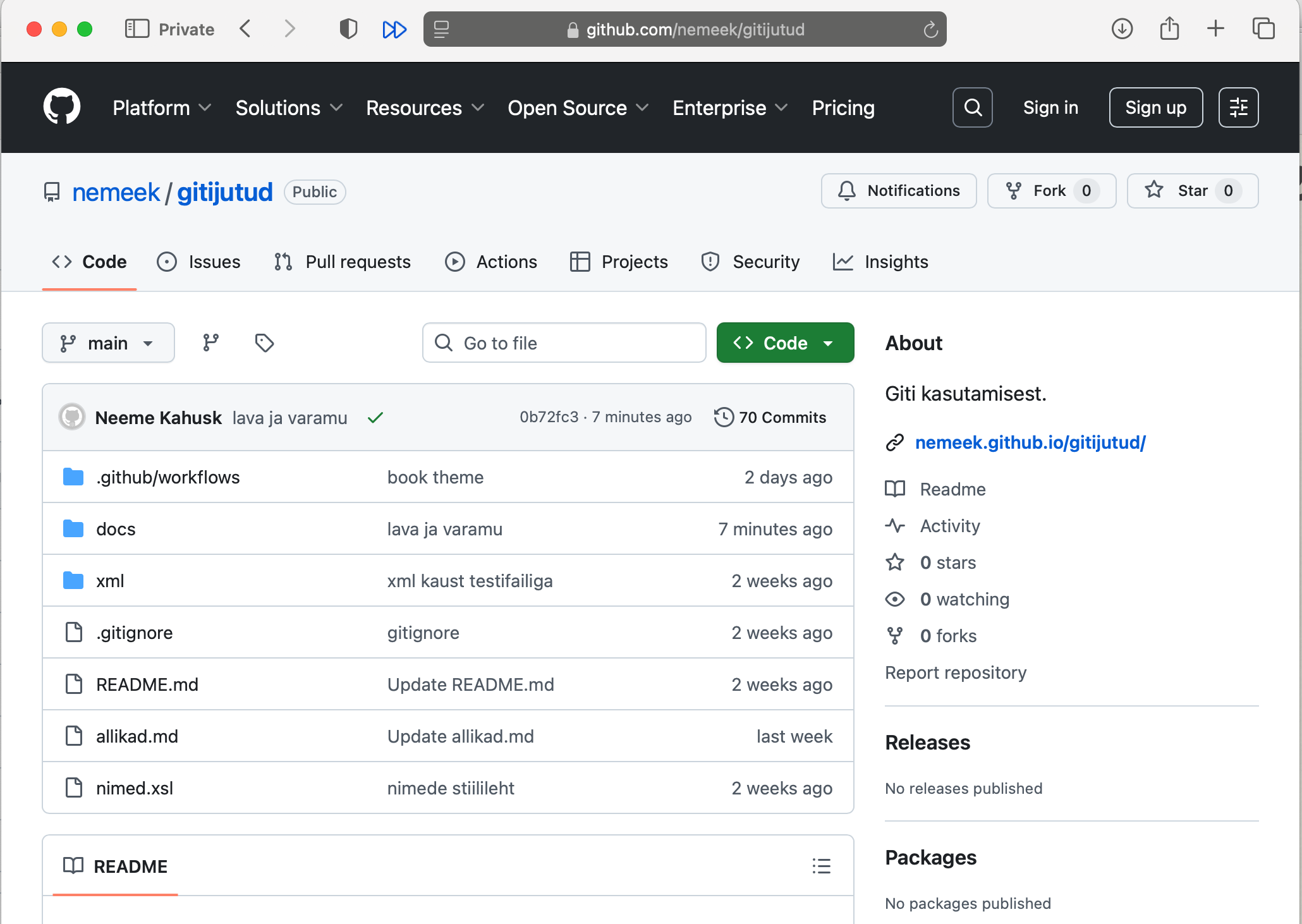The height and width of the screenshot is (924, 1302).
Task: Click the tags icon
Action: (x=264, y=343)
